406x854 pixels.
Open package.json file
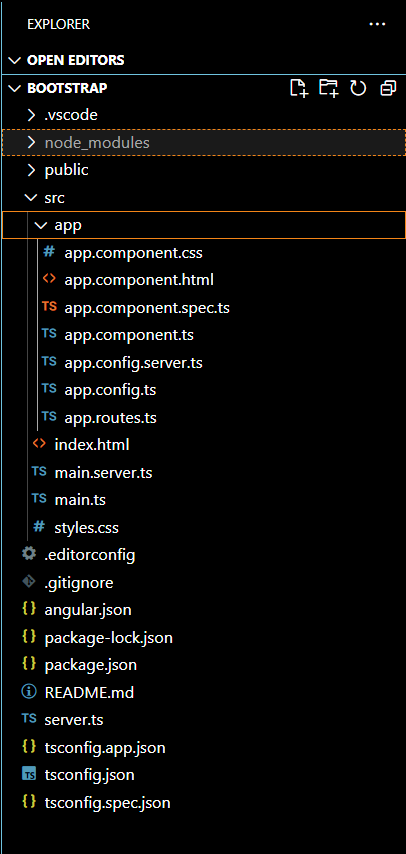pos(90,664)
